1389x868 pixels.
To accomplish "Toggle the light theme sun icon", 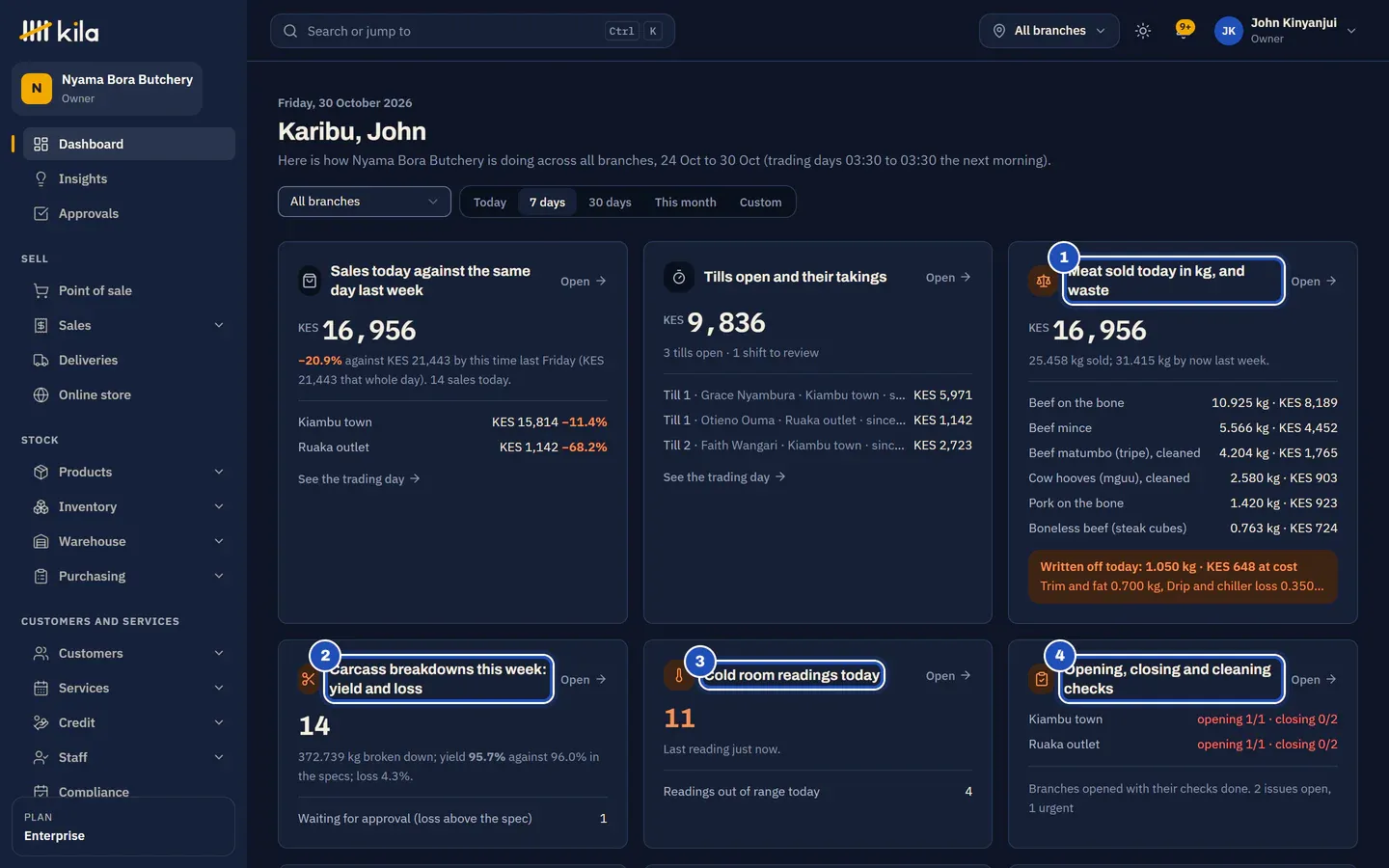I will 1143,31.
